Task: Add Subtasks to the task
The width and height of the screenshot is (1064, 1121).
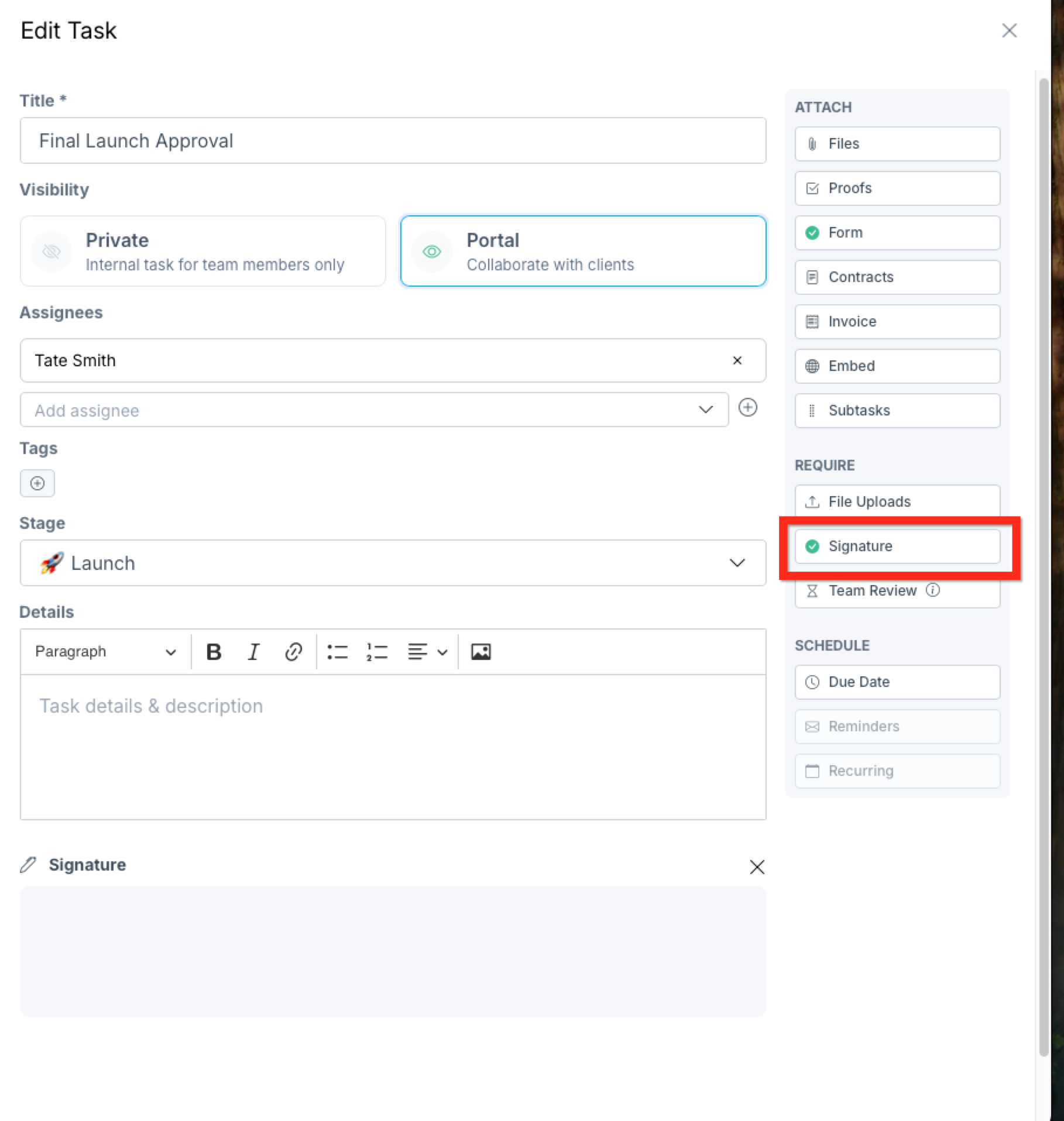Action: [897, 411]
